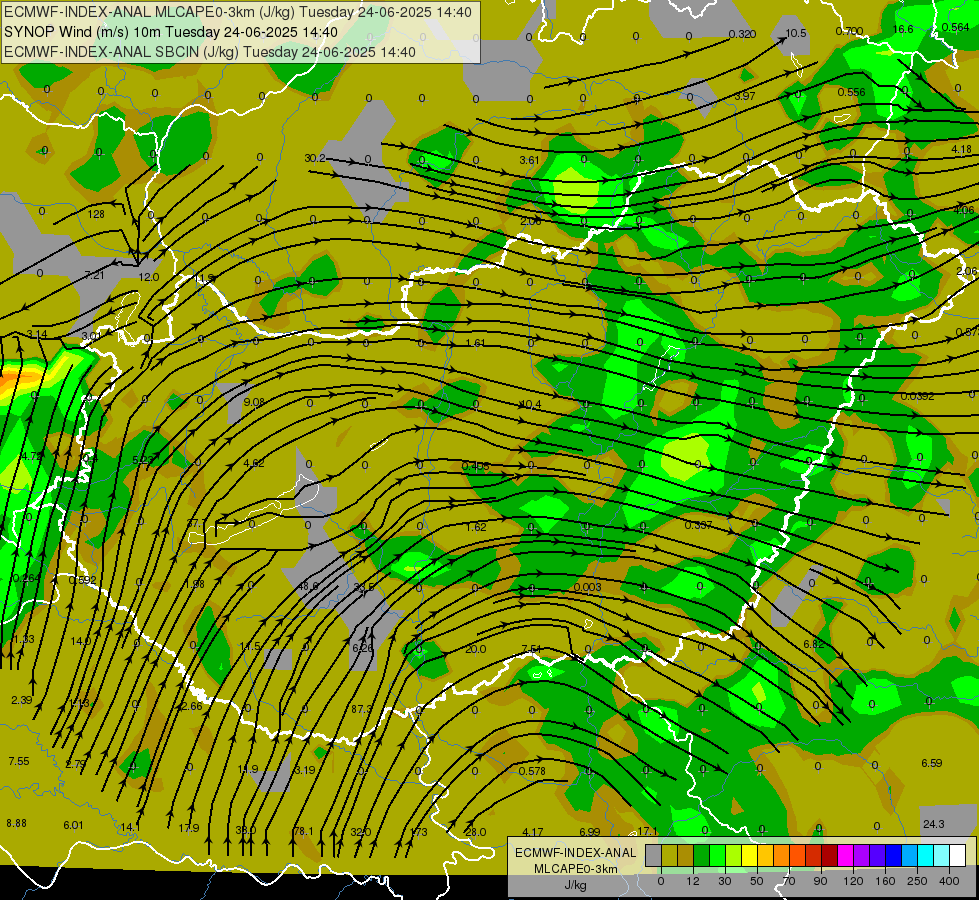Click the 30.2 value on the map
The image size is (979, 900).
tap(315, 158)
